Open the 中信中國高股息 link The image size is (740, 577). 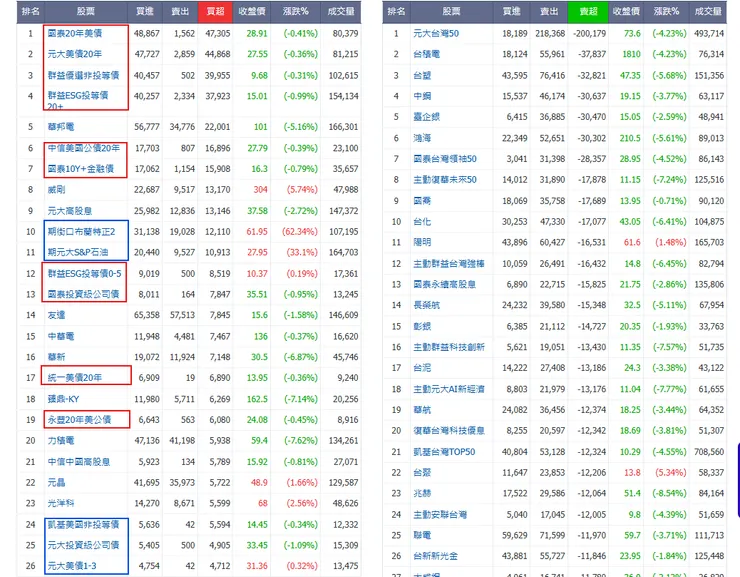tap(79, 462)
